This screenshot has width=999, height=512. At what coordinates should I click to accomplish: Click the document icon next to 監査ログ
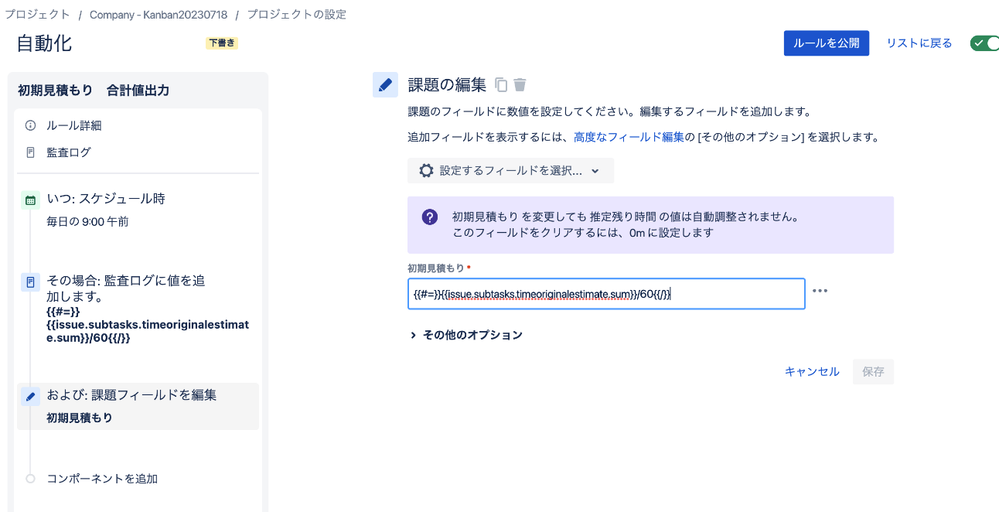tap(30, 152)
